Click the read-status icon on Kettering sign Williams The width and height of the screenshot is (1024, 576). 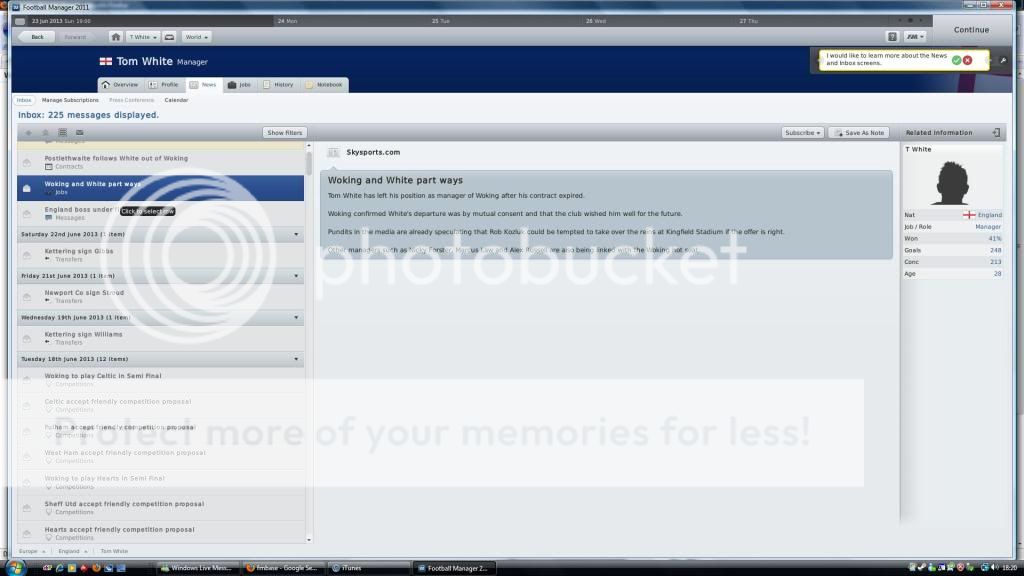27,338
